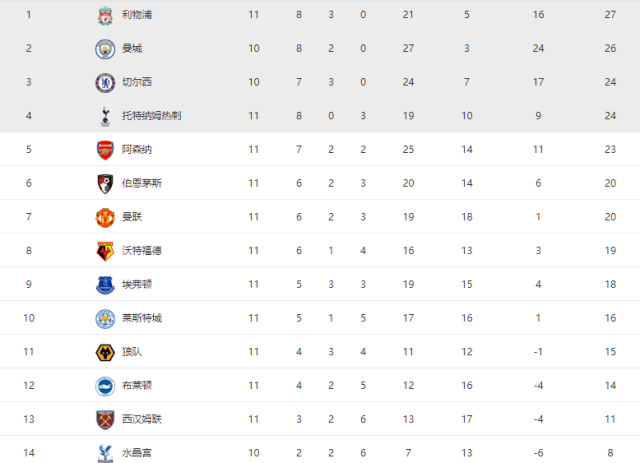The image size is (640, 463).
Task: Click the Tottenham Hotspur cockerel crest
Action: [x=104, y=116]
